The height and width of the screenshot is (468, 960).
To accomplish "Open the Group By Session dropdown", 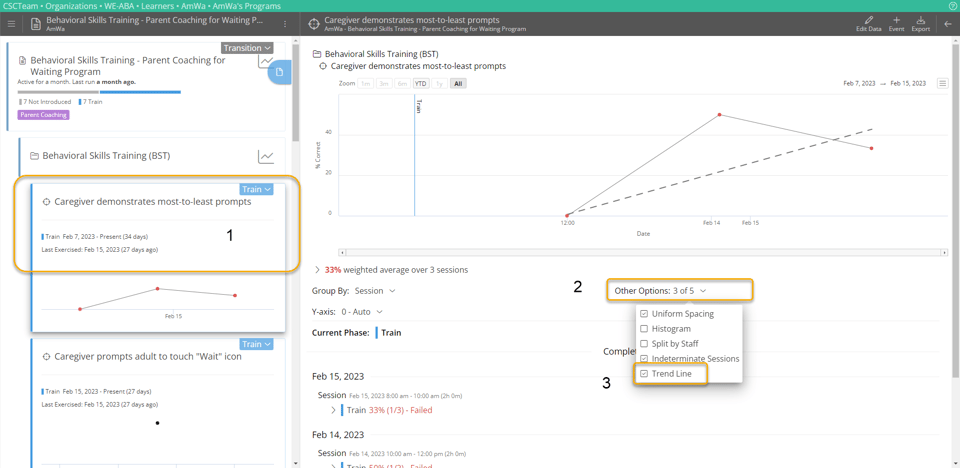I will click(375, 291).
